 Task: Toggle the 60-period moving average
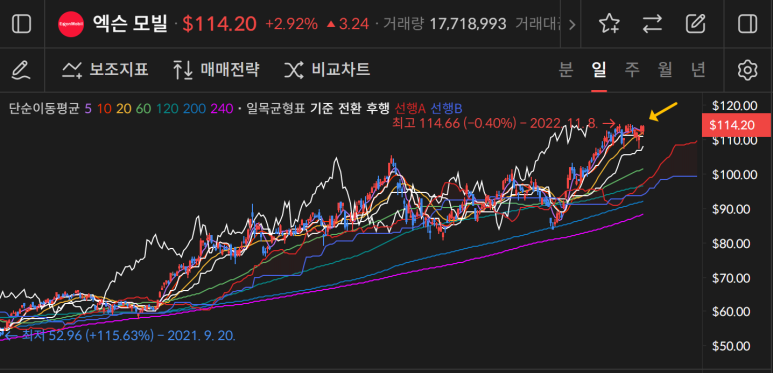tap(143, 108)
